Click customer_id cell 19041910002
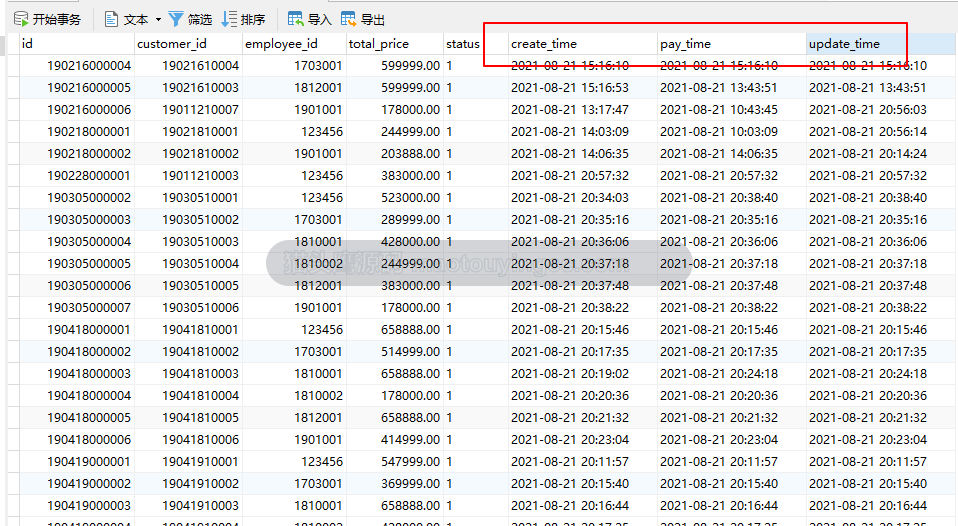958x526 pixels. [x=188, y=484]
